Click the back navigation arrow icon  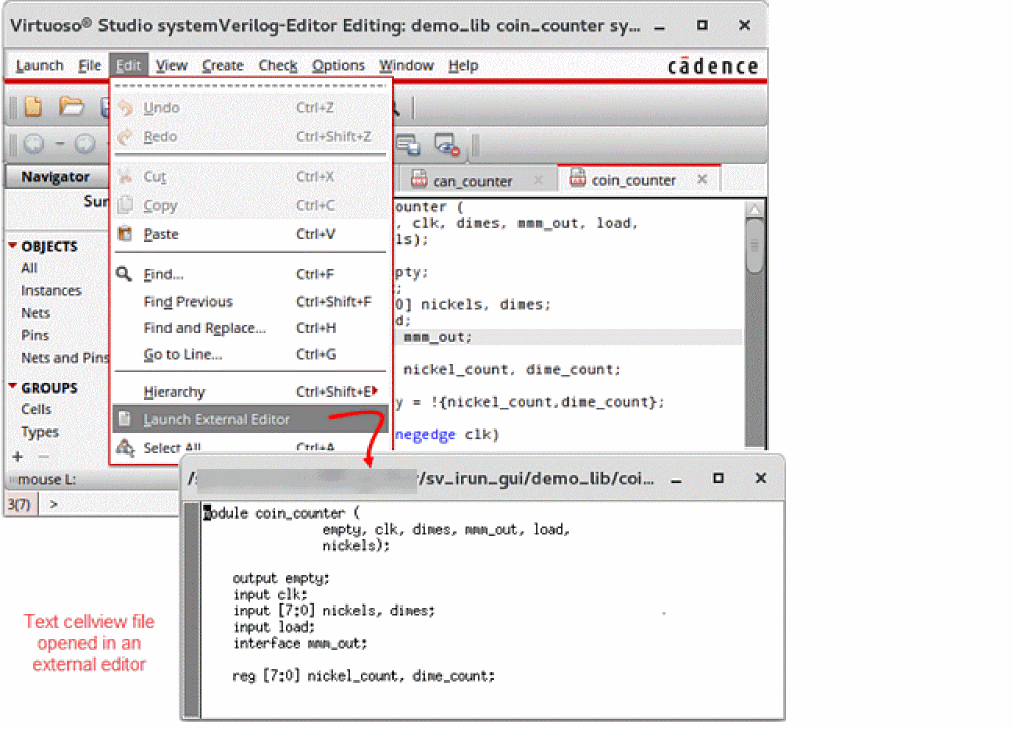(x=34, y=143)
